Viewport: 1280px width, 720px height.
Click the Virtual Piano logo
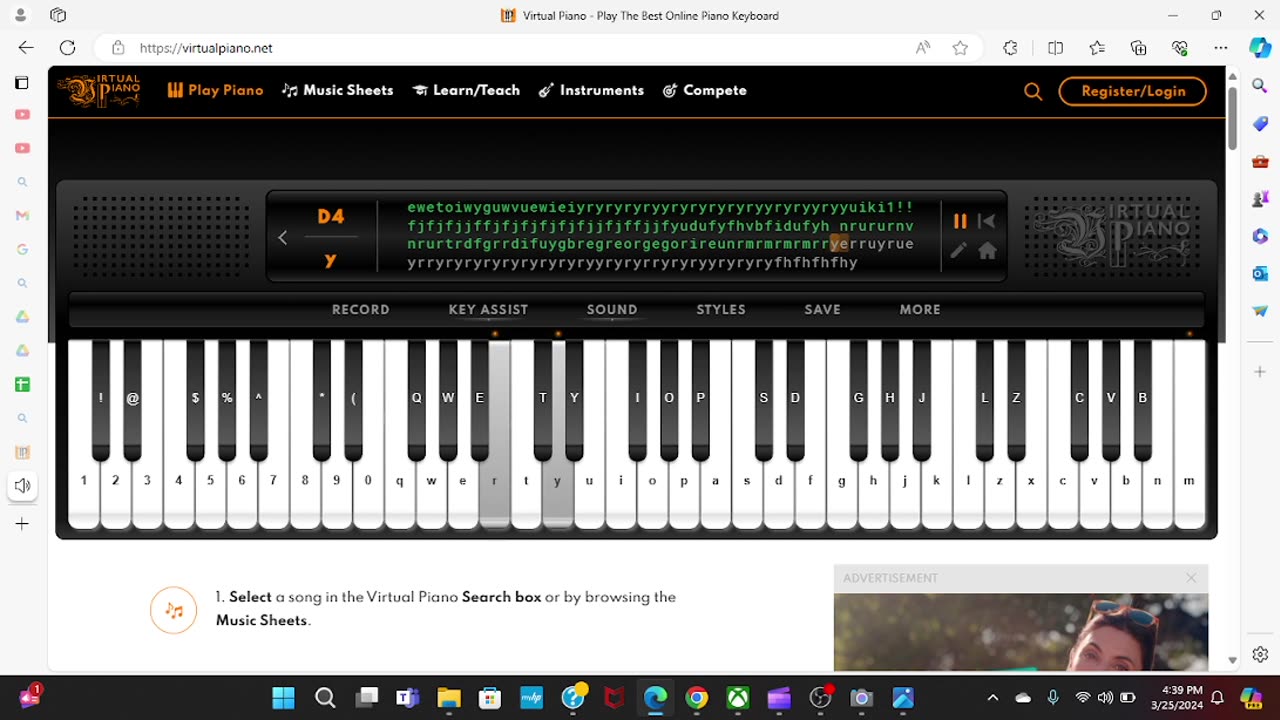pos(98,90)
